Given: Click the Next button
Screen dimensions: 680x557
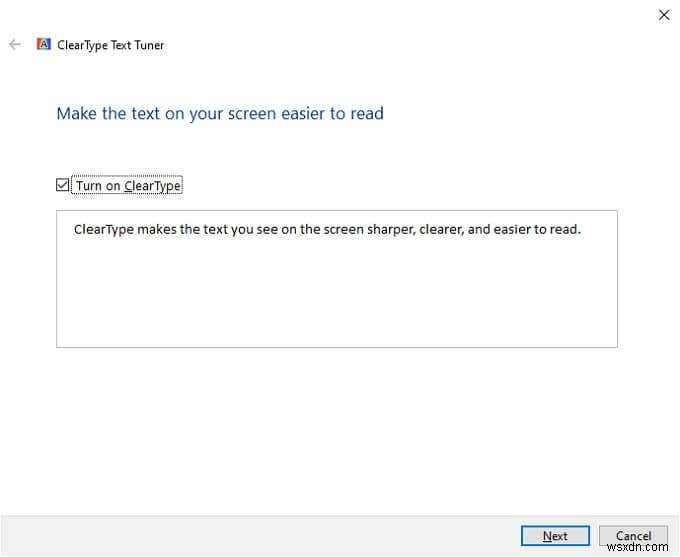Looking at the screenshot, I should pos(555,536).
